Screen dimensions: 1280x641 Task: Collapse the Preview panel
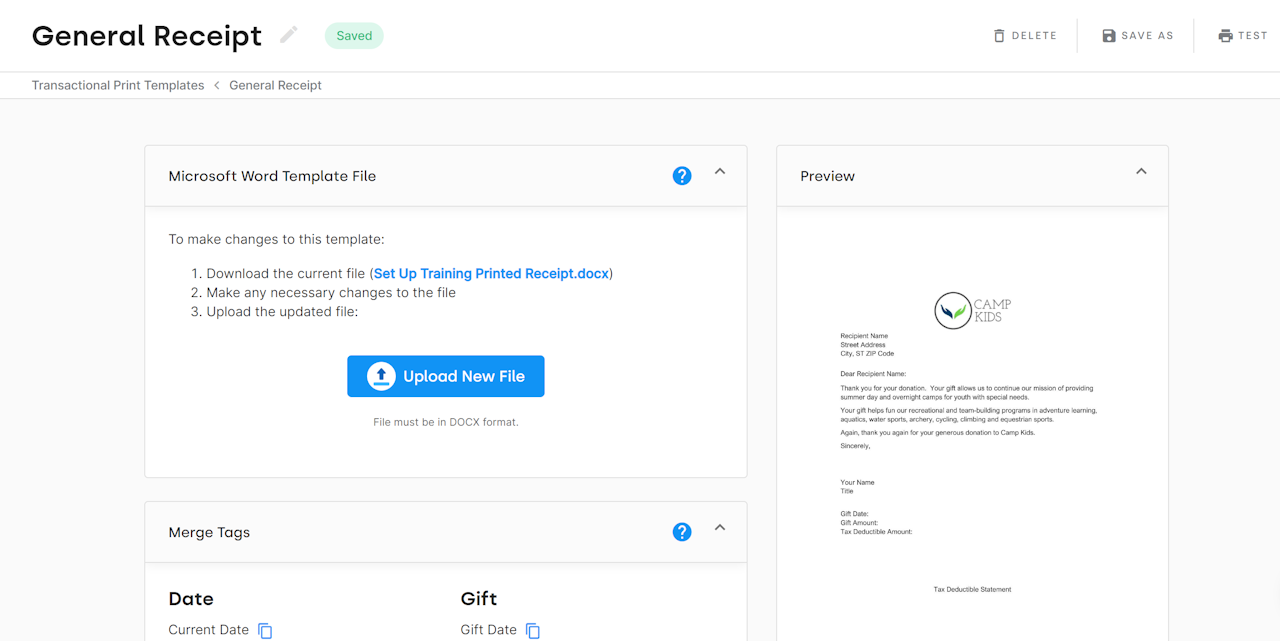(1141, 172)
